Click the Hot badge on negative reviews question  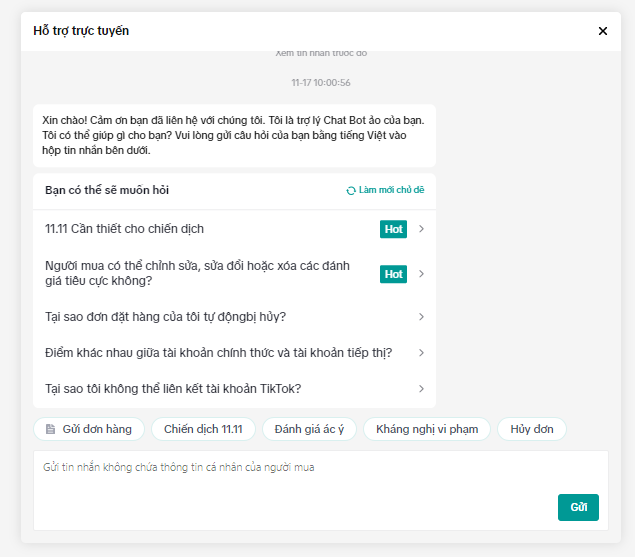coord(394,274)
